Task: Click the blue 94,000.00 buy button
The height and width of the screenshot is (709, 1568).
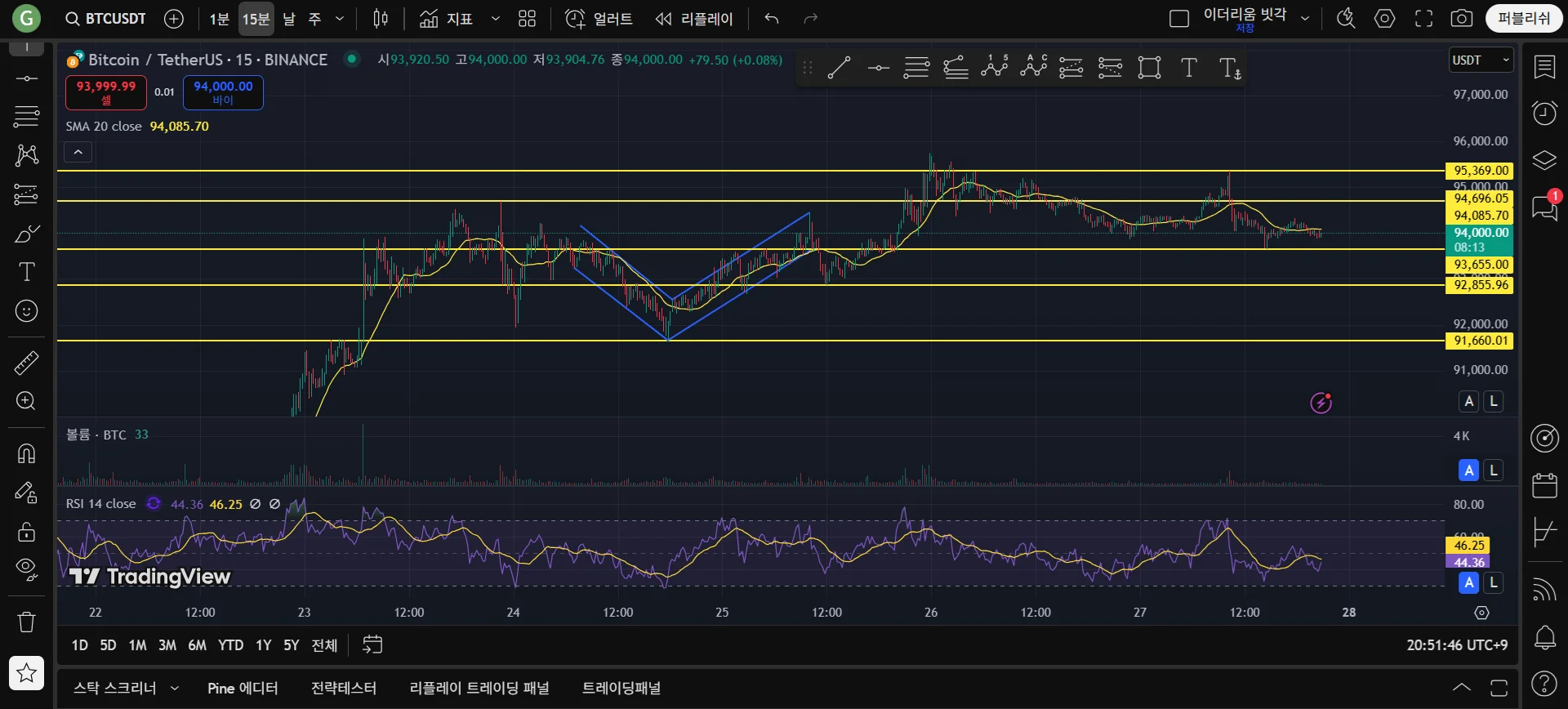Action: pyautogui.click(x=223, y=92)
